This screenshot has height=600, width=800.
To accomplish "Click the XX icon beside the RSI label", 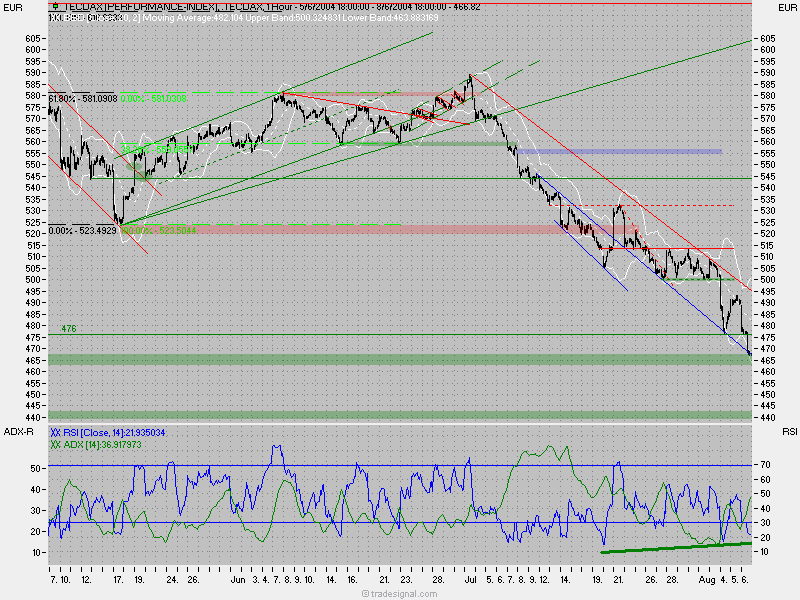I will (x=55, y=431).
